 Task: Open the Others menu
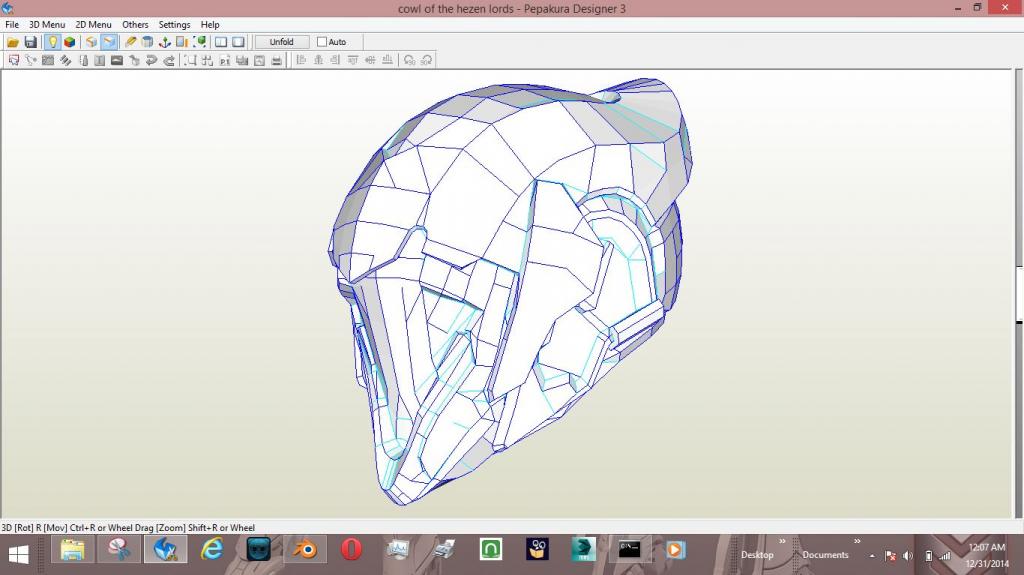point(135,24)
